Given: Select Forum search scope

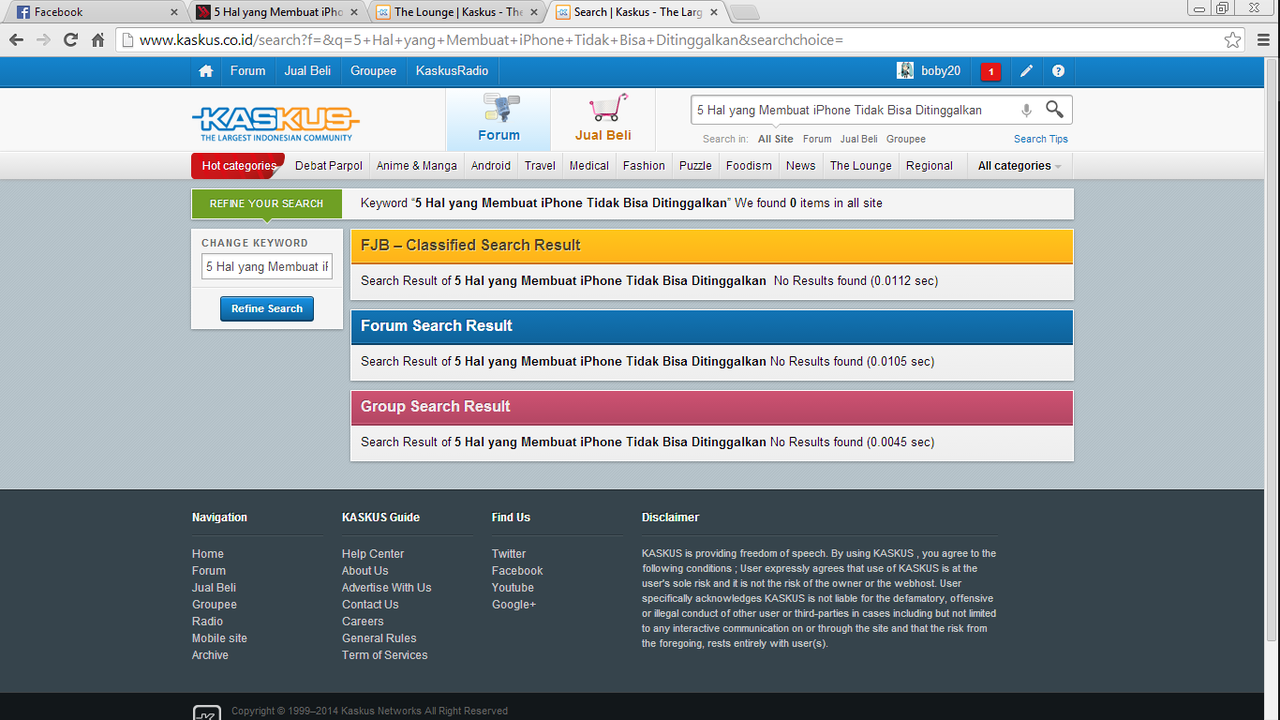Looking at the screenshot, I should tap(817, 139).
